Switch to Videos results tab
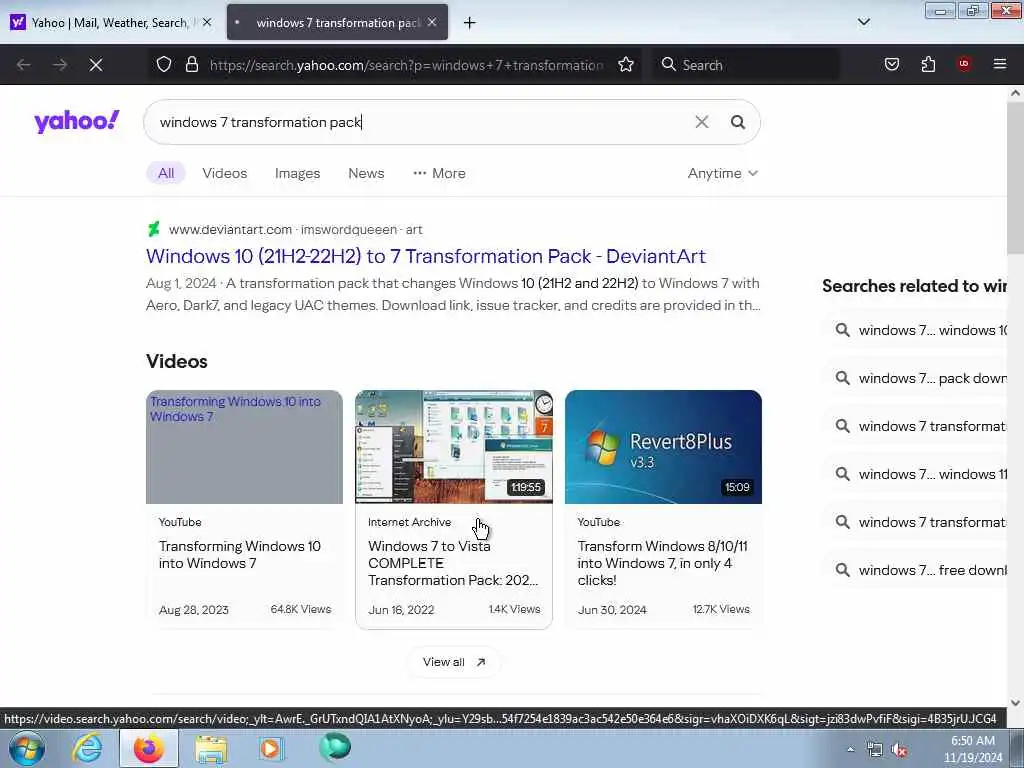1024x768 pixels. coord(225,173)
